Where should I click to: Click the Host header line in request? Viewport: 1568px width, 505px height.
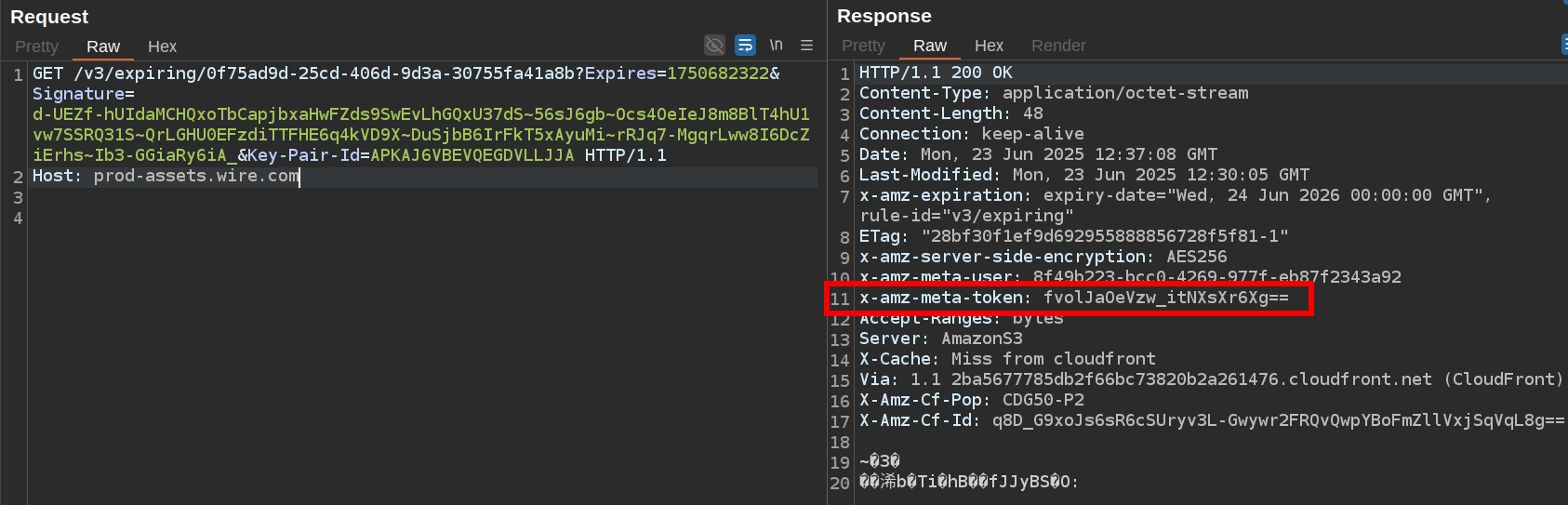pyautogui.click(x=166, y=176)
